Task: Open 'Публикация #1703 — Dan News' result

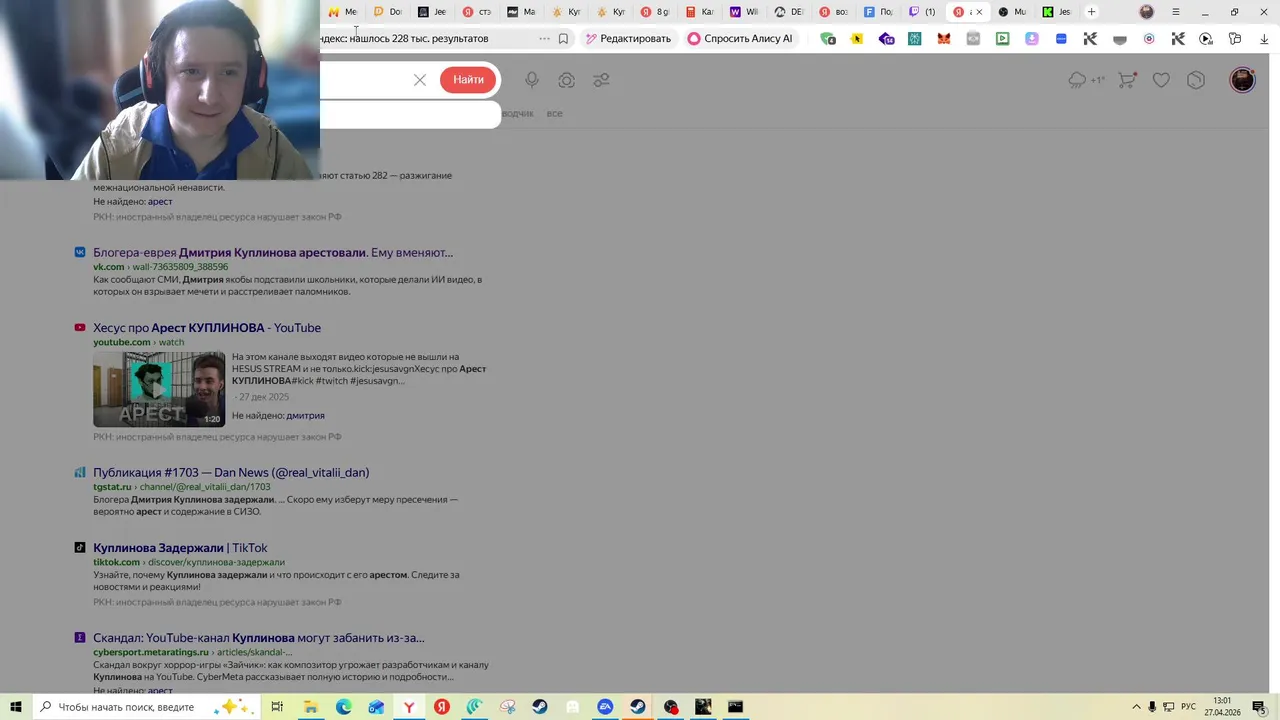Action: pos(231,472)
